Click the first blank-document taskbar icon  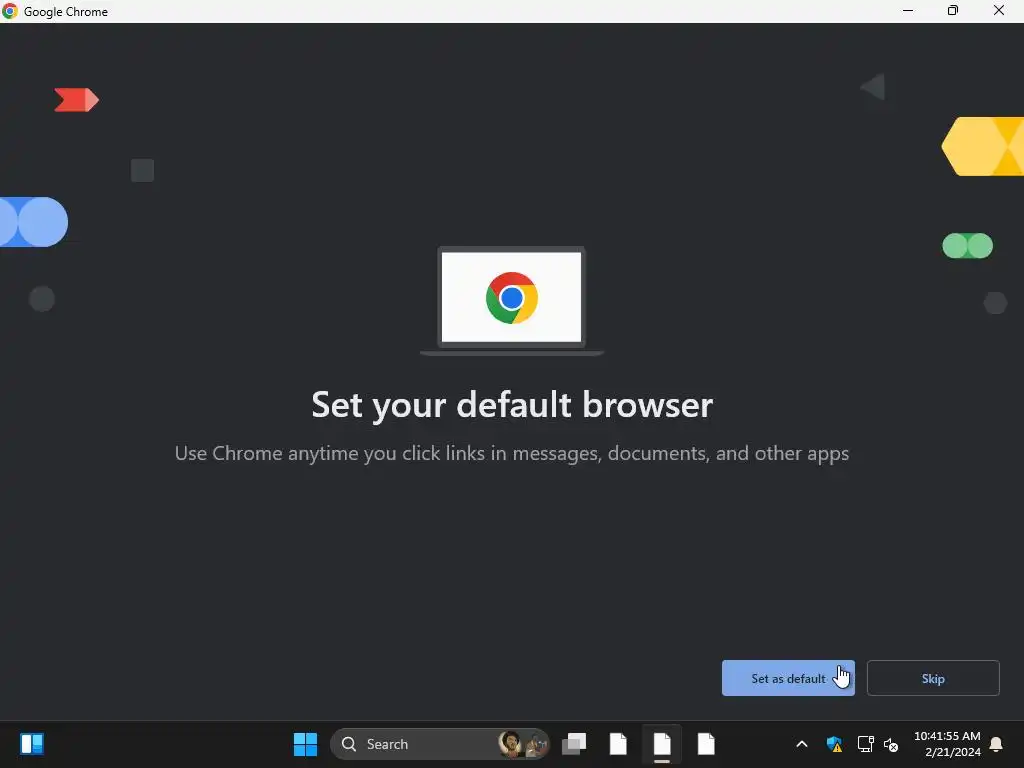pyautogui.click(x=618, y=744)
